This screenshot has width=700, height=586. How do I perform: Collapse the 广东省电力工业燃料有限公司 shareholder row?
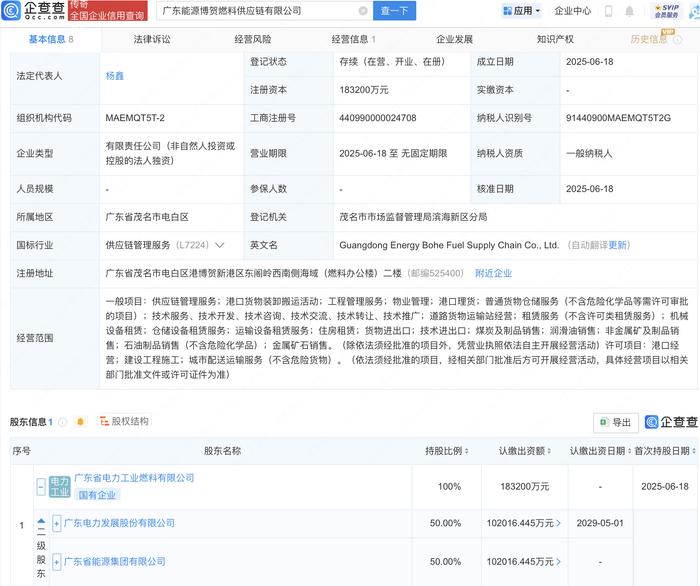coord(41,486)
